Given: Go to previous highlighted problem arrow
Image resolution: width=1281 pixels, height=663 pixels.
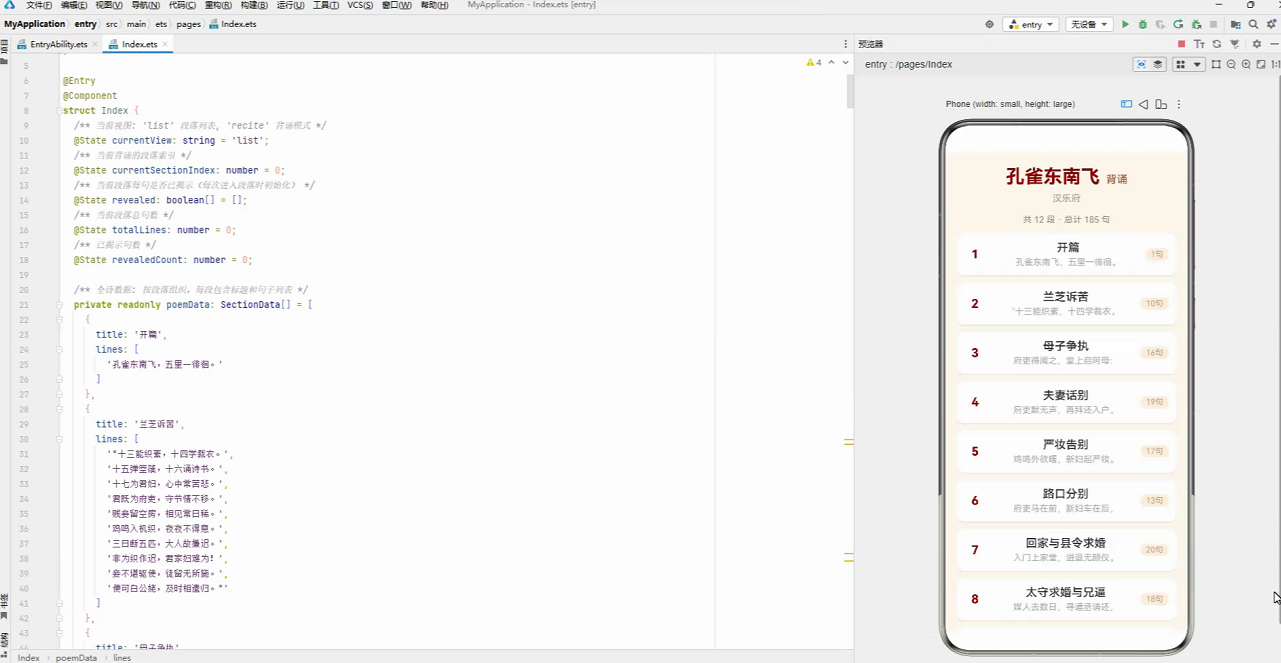Looking at the screenshot, I should pyautogui.click(x=831, y=63).
